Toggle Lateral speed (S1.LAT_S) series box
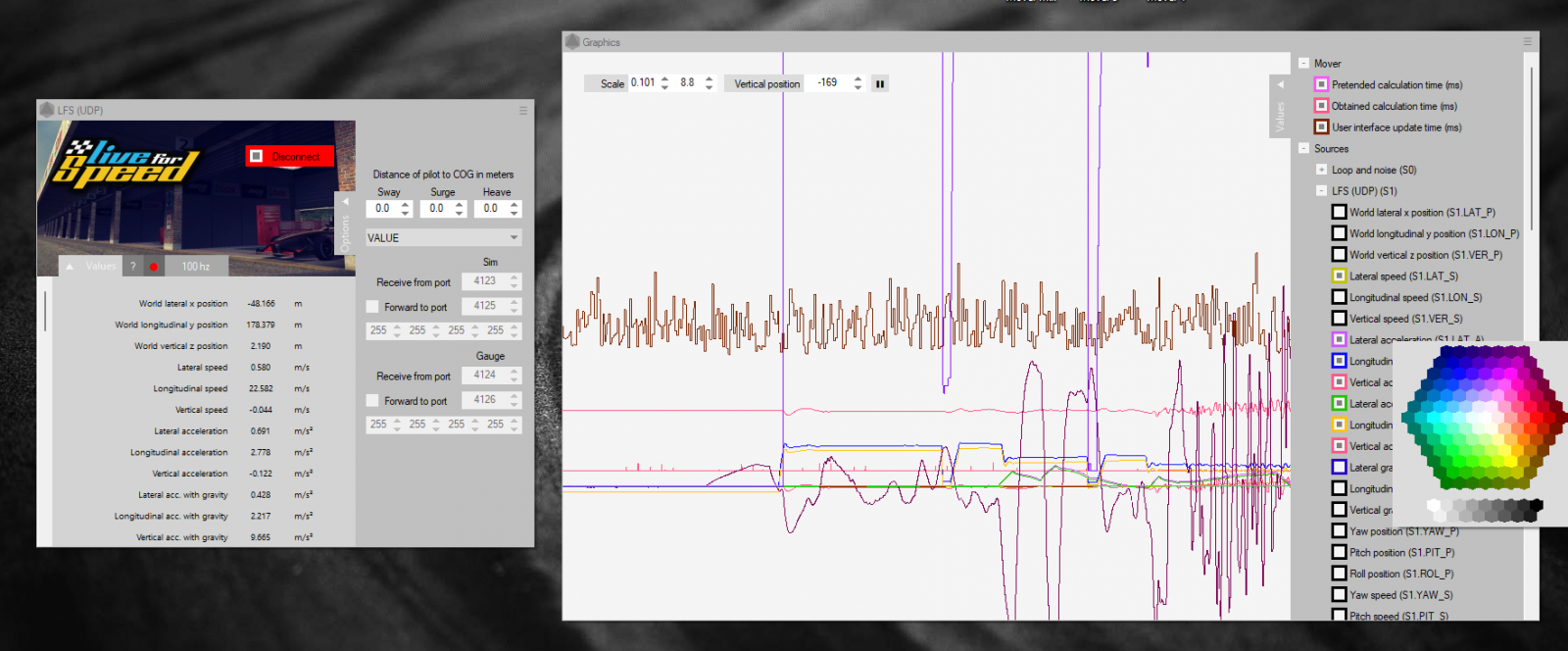 click(x=1339, y=276)
